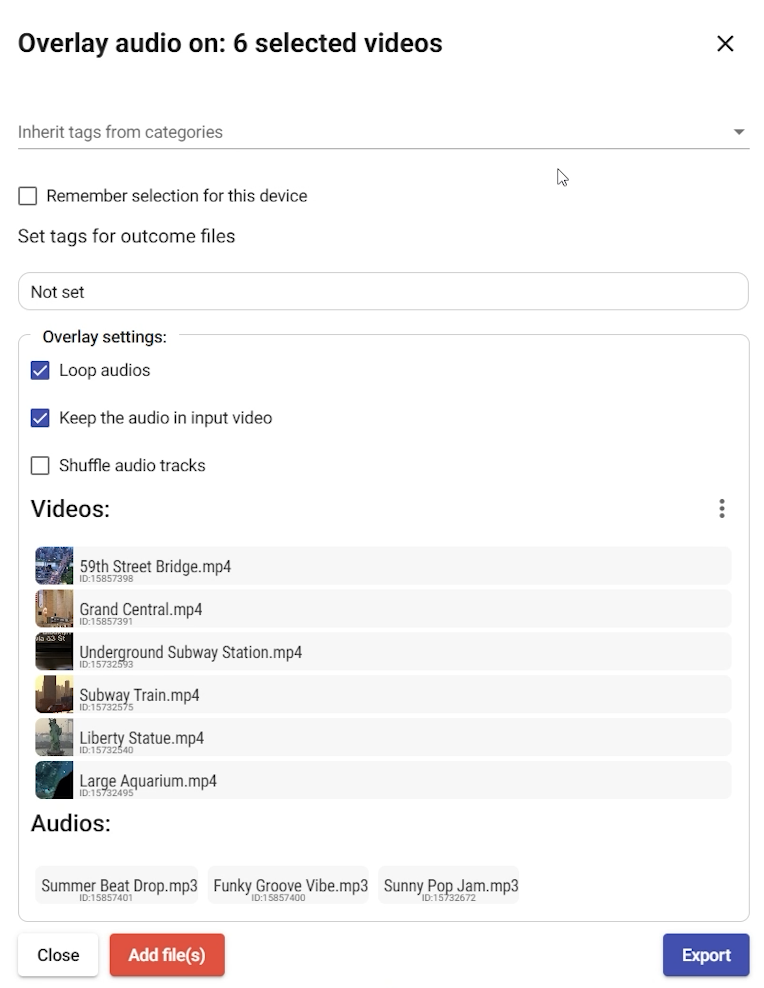Click the dropdown arrow for inherit tags
Image resolution: width=764 pixels, height=988 pixels.
coord(739,132)
